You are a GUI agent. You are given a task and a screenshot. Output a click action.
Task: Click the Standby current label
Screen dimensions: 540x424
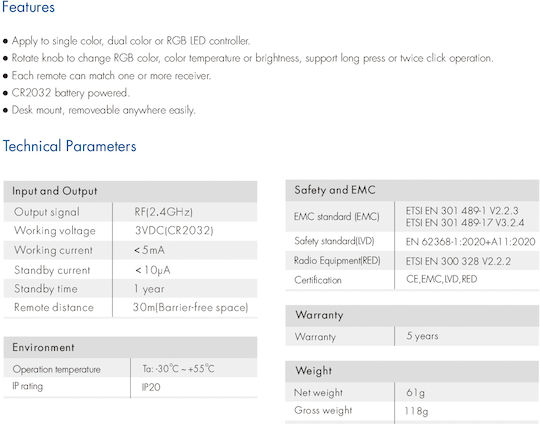click(52, 270)
